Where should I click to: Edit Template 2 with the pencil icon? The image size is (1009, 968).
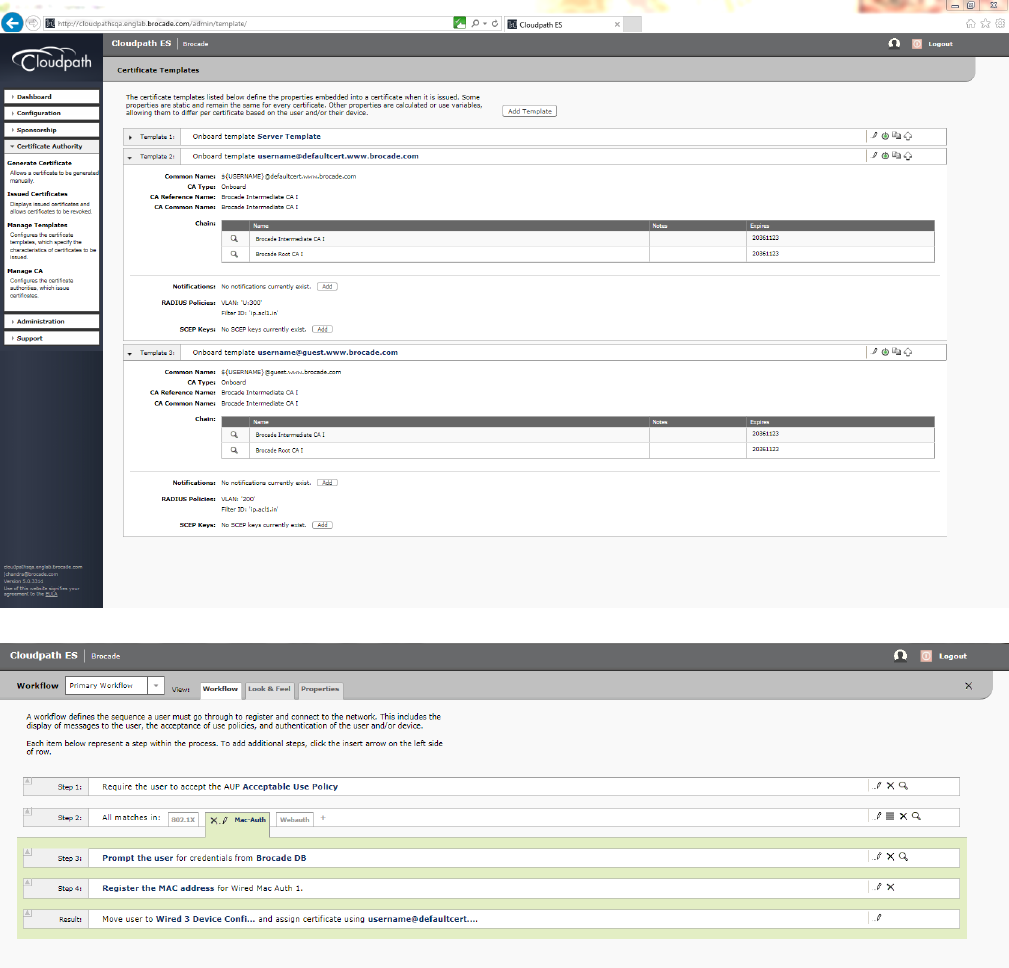[875, 155]
